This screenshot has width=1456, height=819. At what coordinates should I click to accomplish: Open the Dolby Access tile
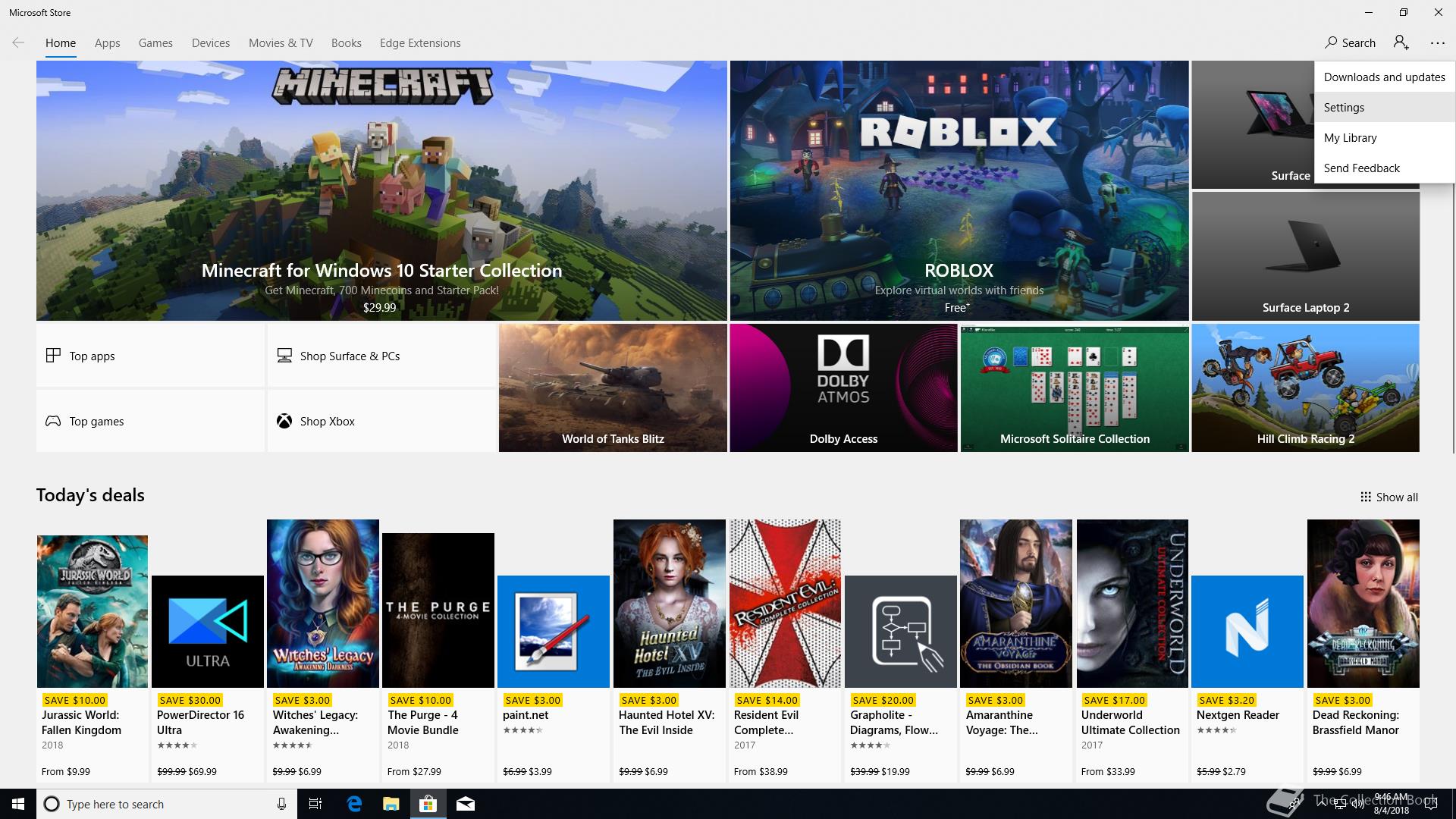click(843, 388)
